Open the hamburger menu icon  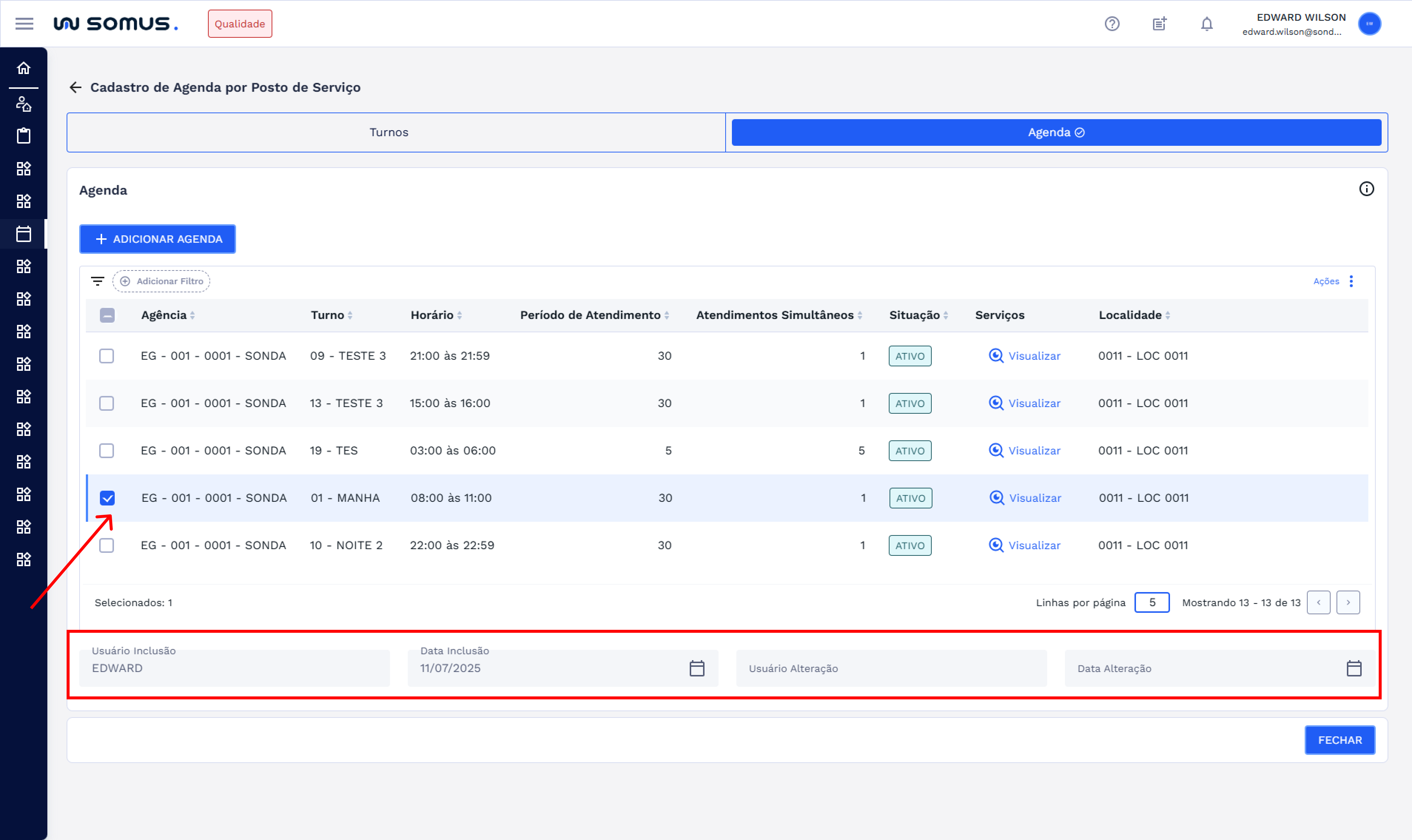click(24, 24)
